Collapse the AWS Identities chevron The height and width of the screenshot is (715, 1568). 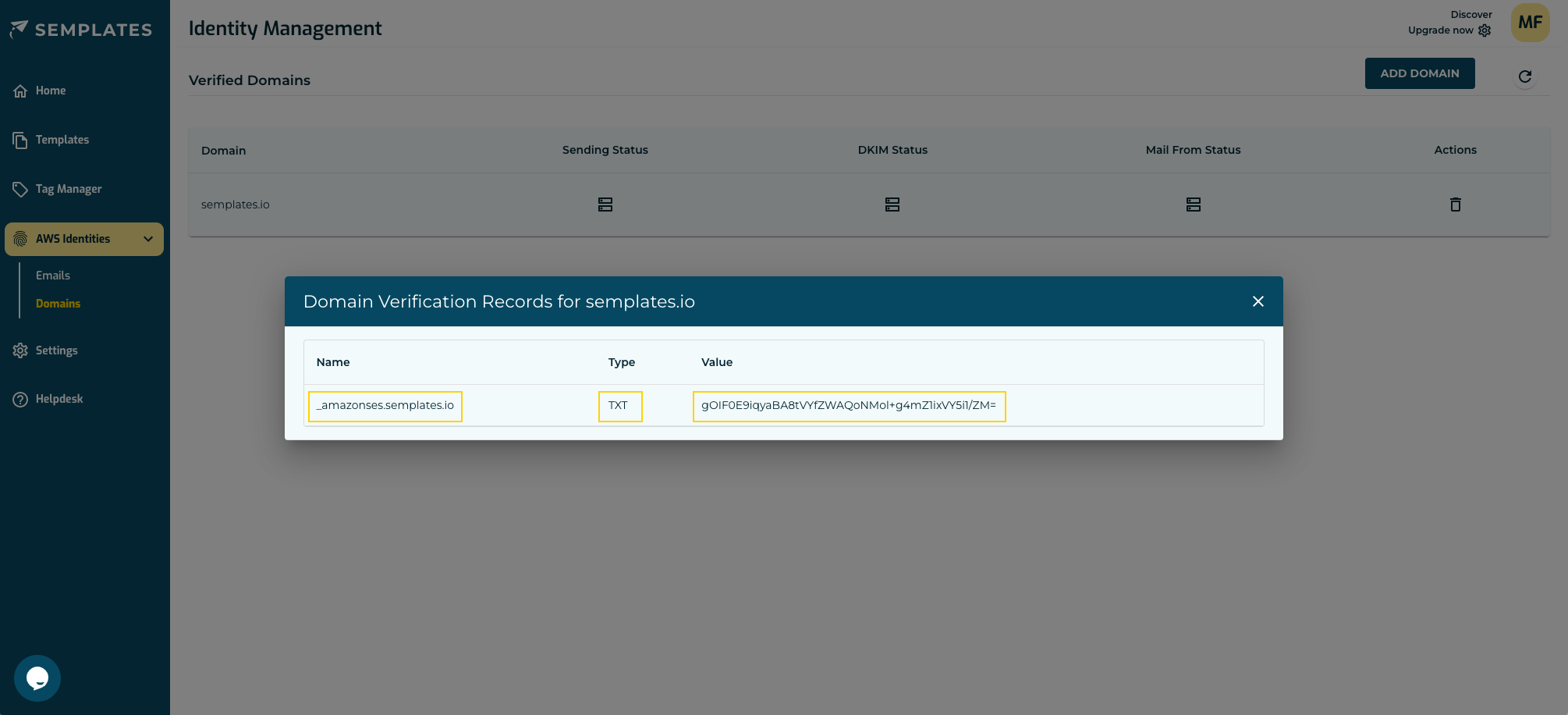point(148,239)
